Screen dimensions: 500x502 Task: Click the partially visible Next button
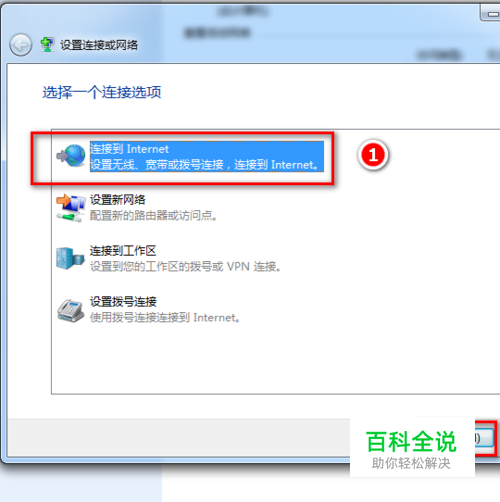[x=485, y=438]
